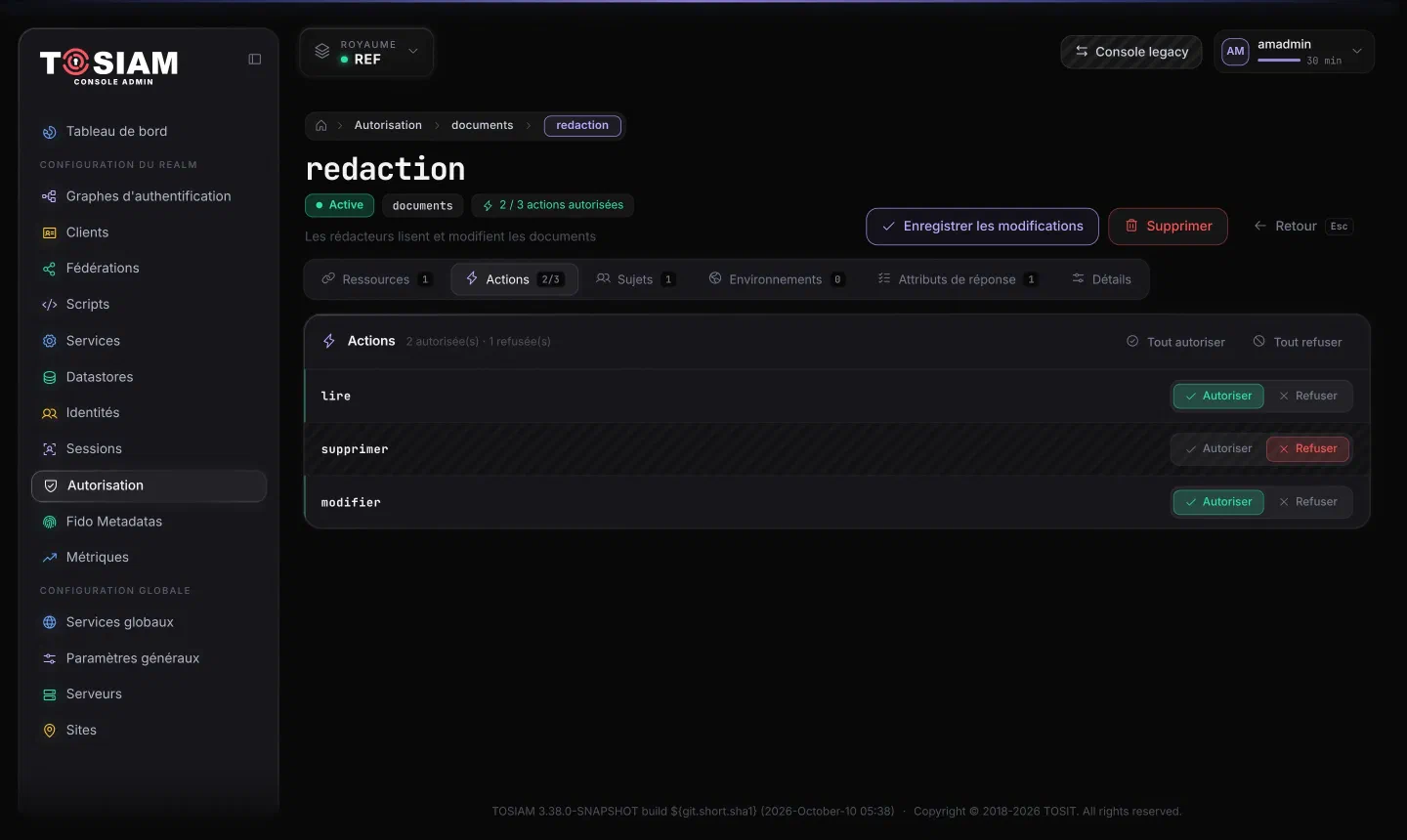
Task: Open the Royaume REF realm selector
Action: (366, 52)
